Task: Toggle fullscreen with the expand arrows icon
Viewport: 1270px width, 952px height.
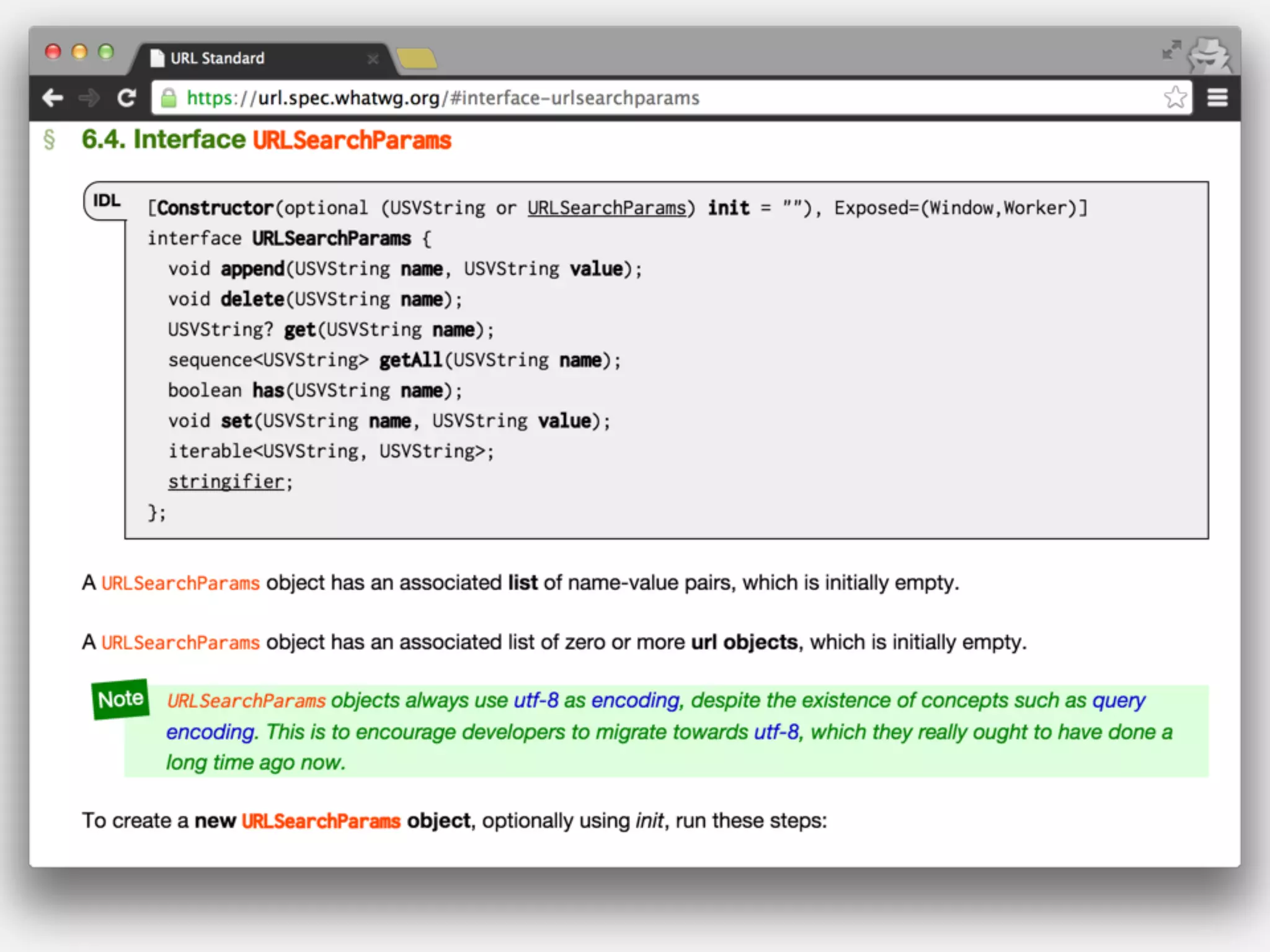Action: click(x=1171, y=51)
